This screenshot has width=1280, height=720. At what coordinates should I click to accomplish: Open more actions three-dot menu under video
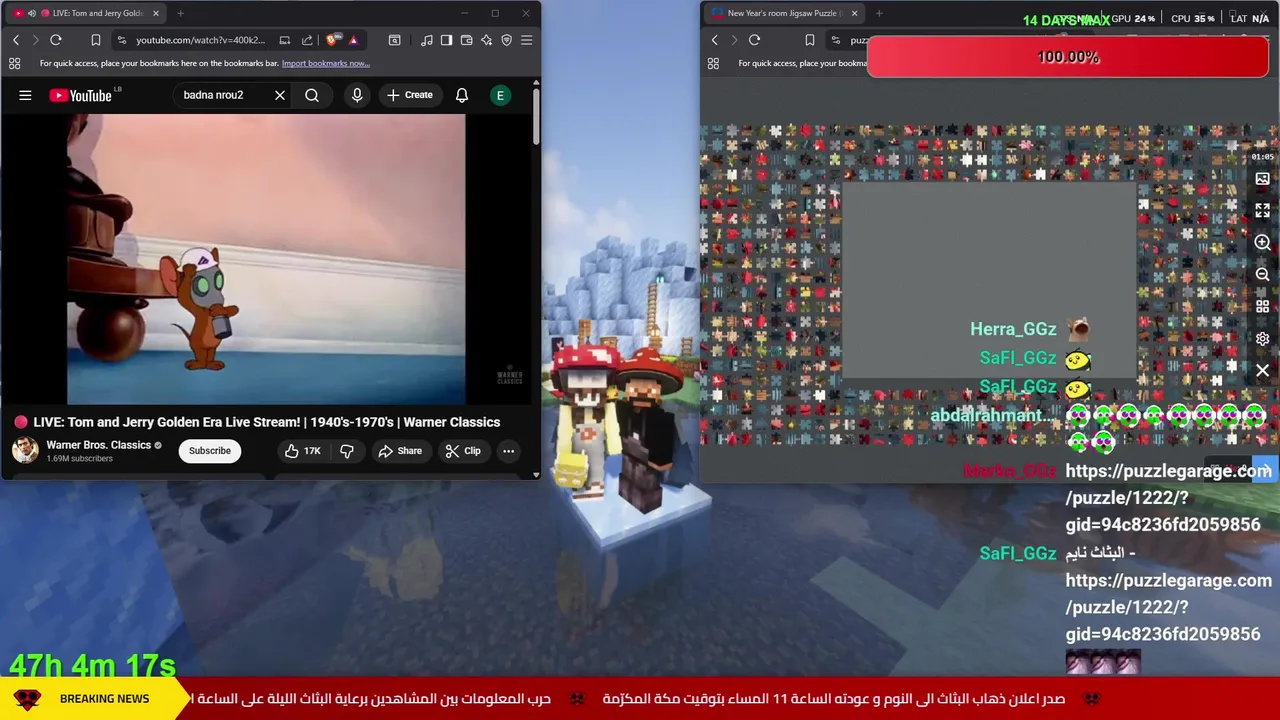click(508, 451)
